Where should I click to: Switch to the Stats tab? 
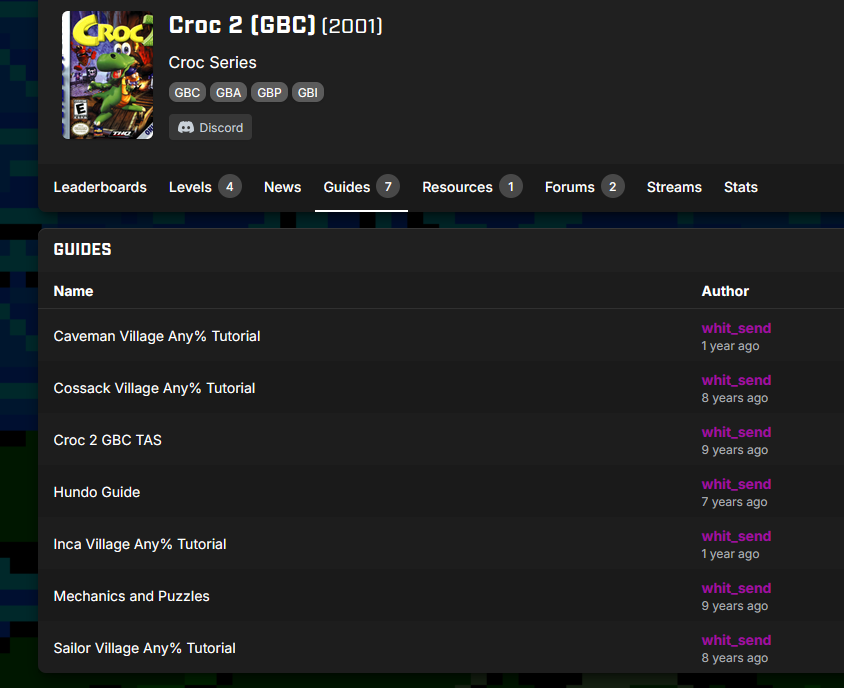point(741,187)
